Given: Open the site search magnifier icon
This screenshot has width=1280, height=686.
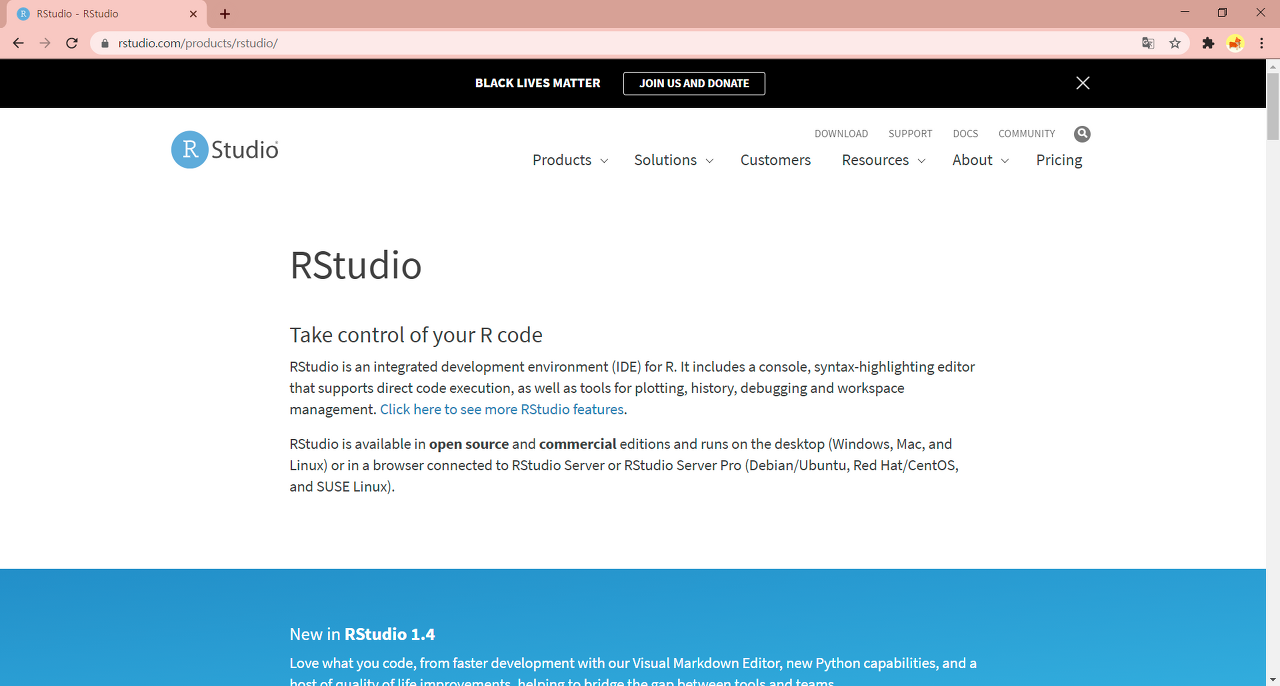Looking at the screenshot, I should 1082,134.
